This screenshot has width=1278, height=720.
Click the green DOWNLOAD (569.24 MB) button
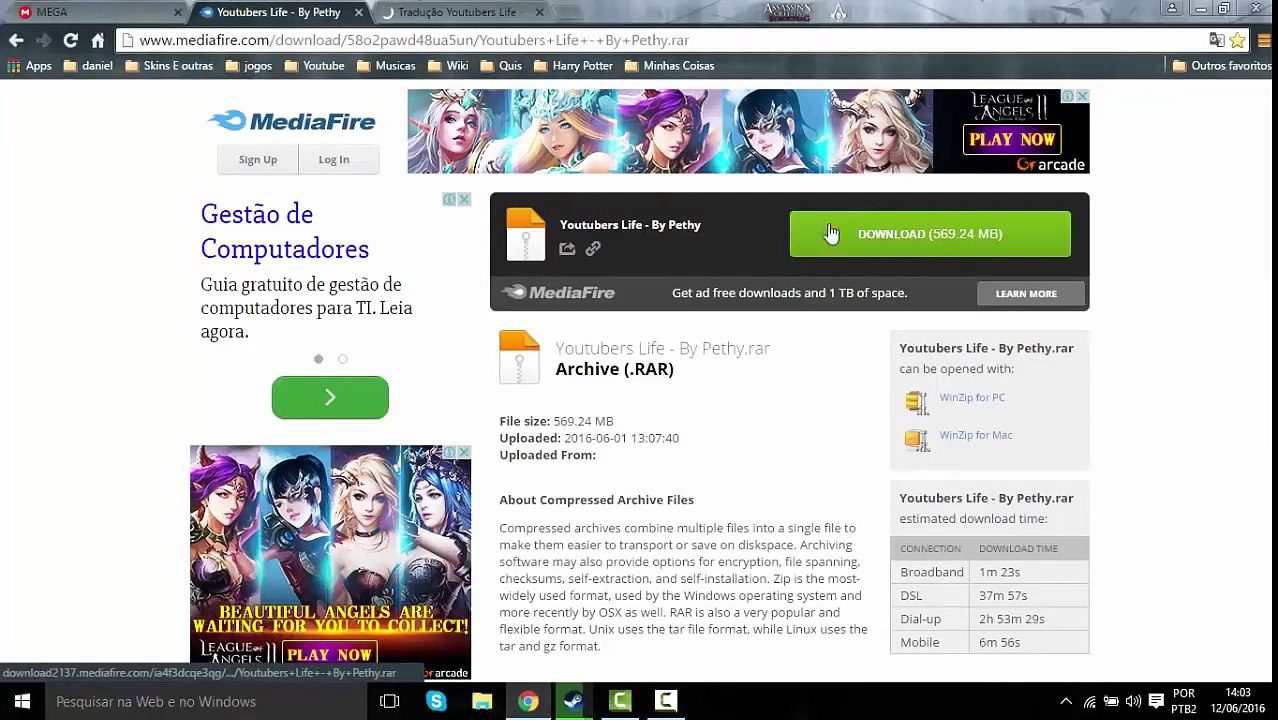point(930,234)
